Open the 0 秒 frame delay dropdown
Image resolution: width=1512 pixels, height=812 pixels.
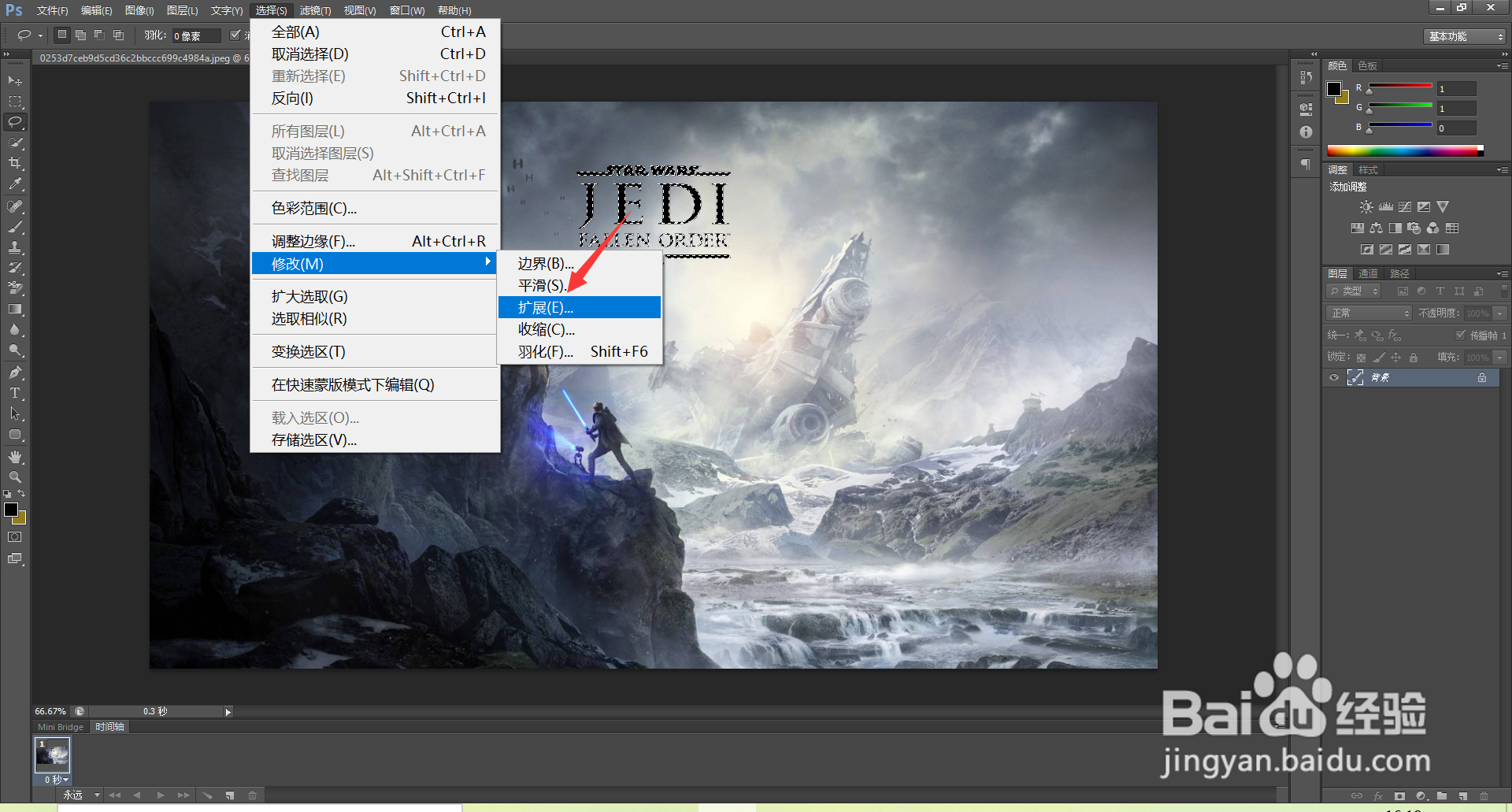[56, 780]
